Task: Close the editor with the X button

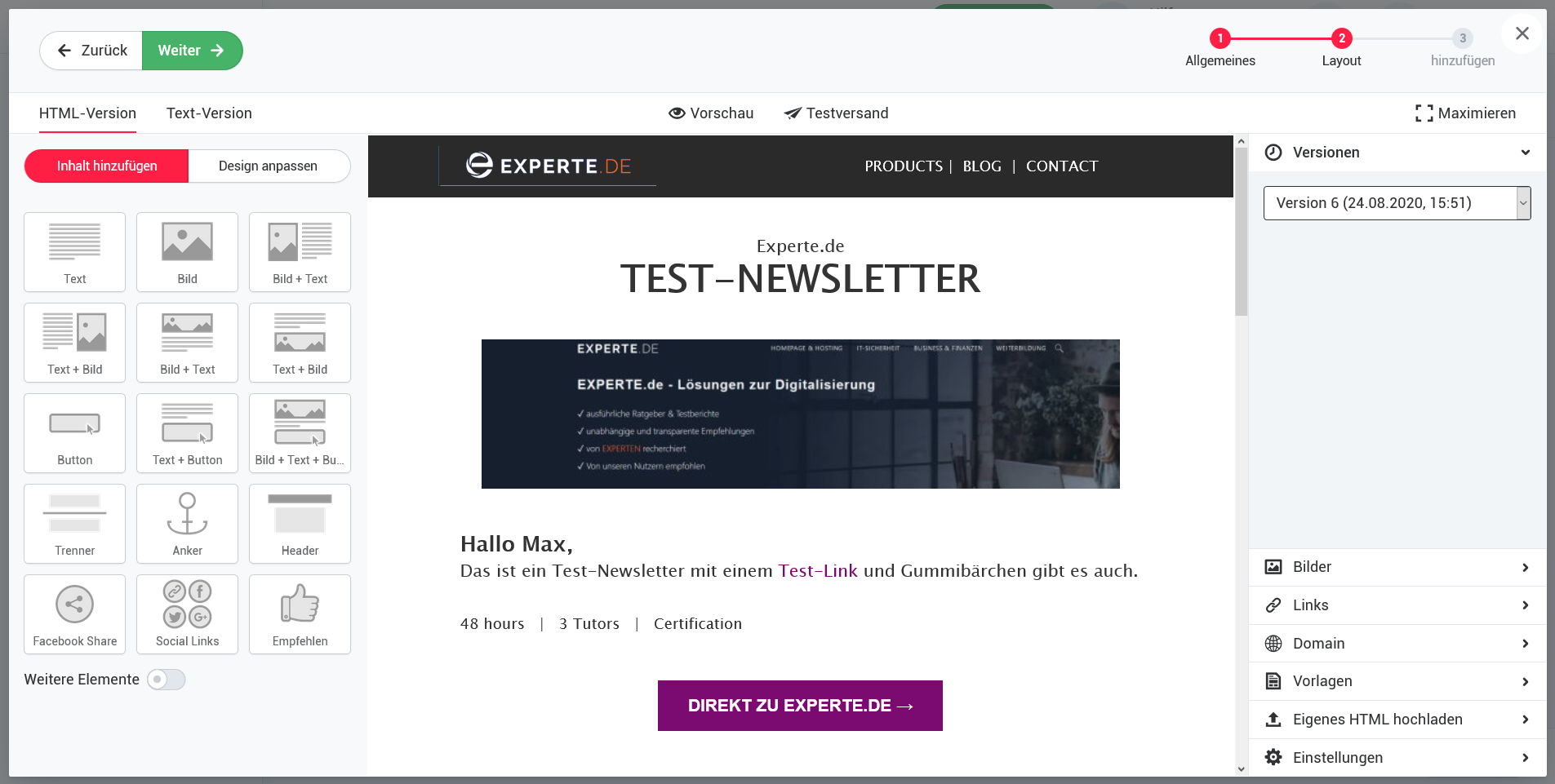Action: (1522, 33)
